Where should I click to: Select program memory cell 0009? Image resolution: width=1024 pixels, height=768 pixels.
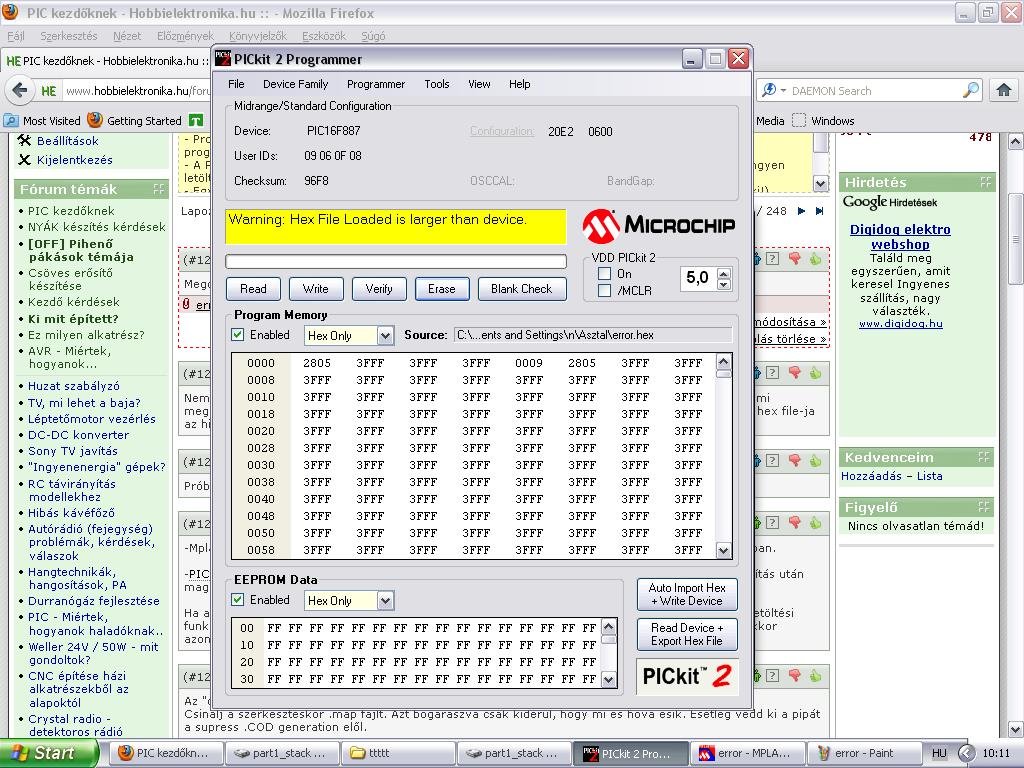coord(529,363)
